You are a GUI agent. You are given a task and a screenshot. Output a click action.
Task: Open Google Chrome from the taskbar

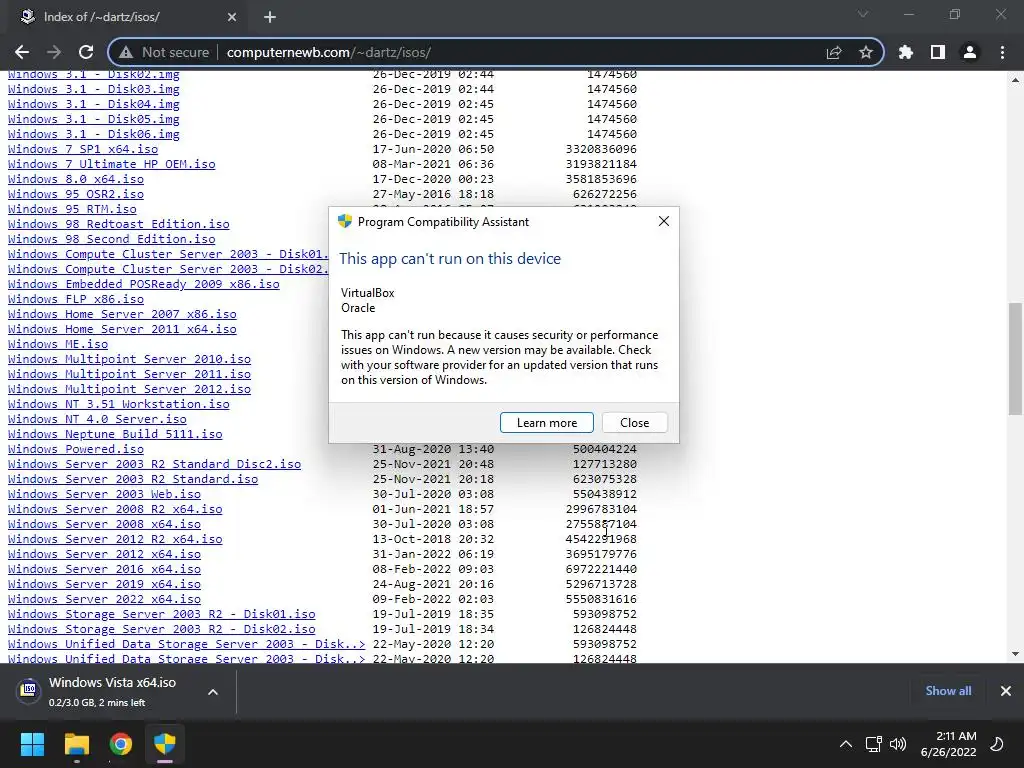coord(121,744)
